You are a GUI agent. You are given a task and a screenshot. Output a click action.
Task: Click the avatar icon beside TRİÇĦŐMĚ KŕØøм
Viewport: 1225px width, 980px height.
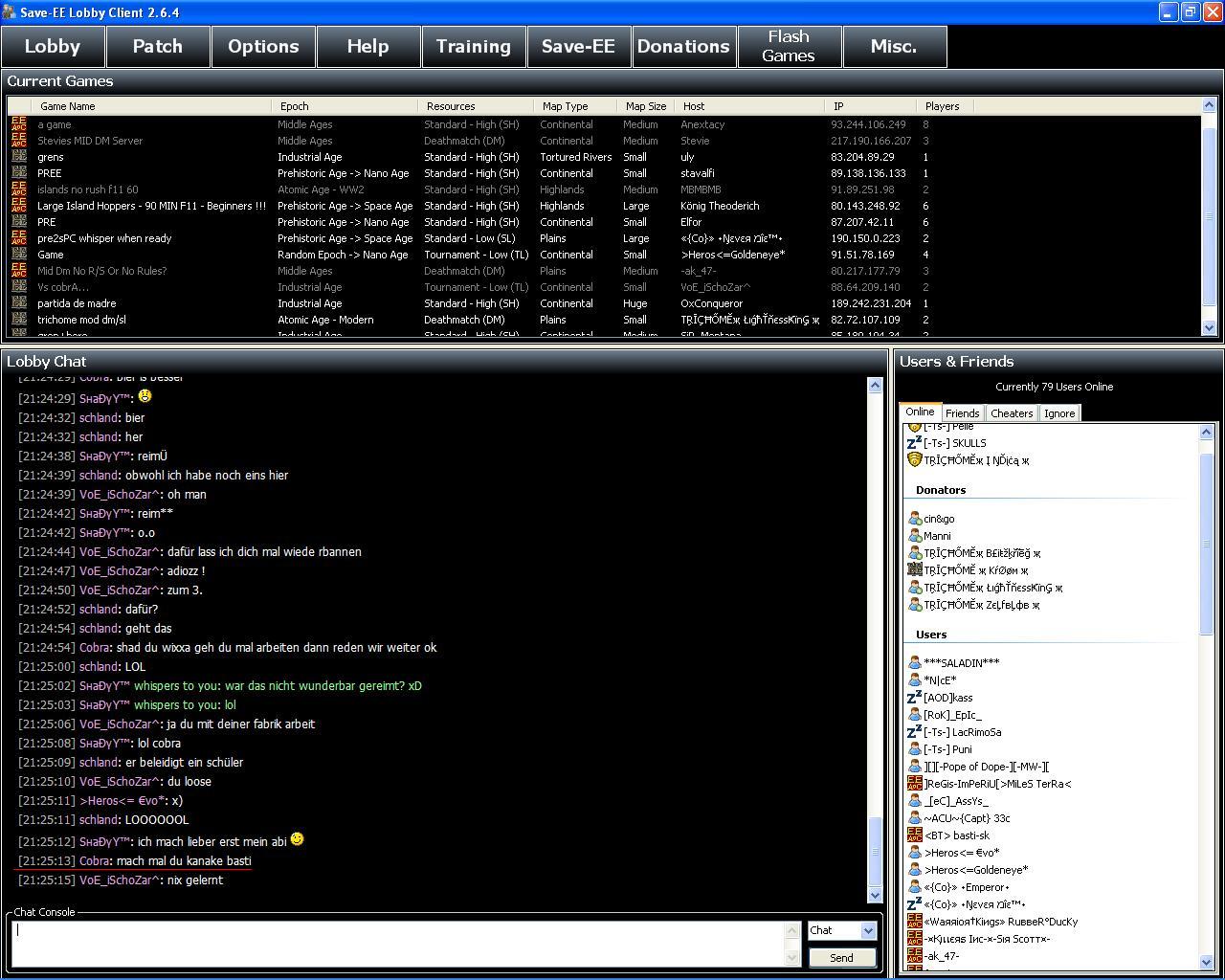coord(914,570)
